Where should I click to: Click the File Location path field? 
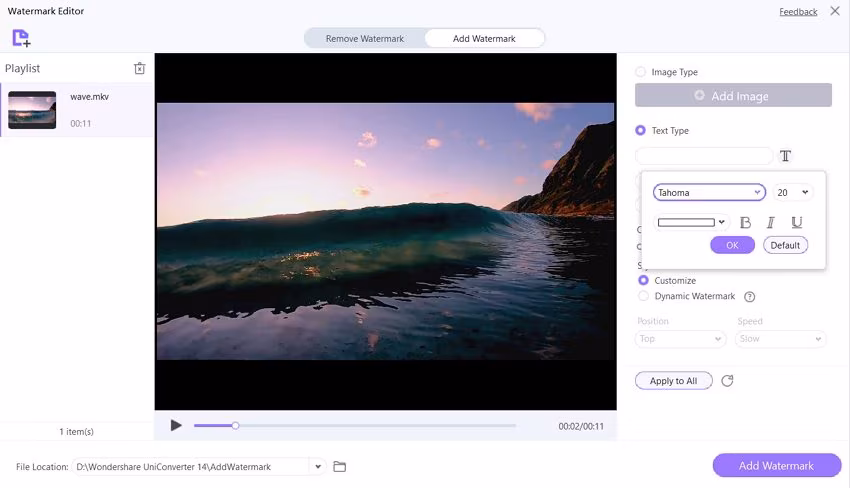click(192, 466)
